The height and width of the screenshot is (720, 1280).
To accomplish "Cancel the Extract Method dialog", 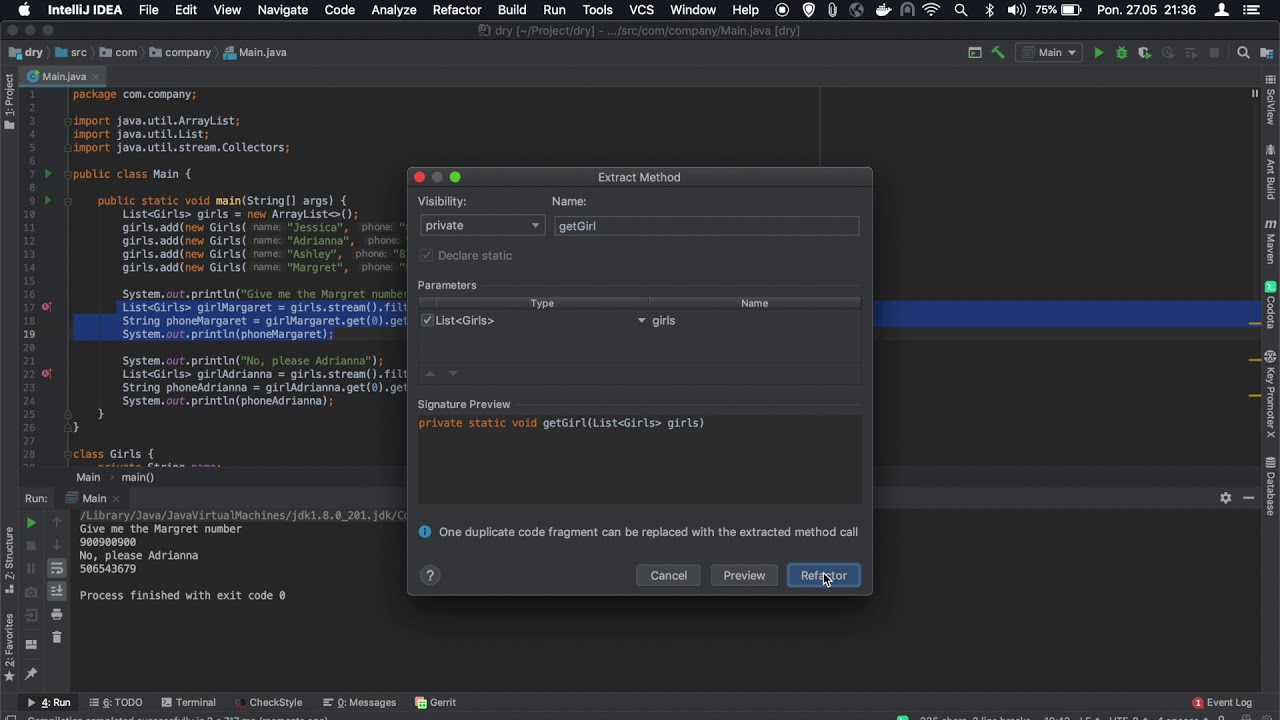I will click(x=669, y=575).
